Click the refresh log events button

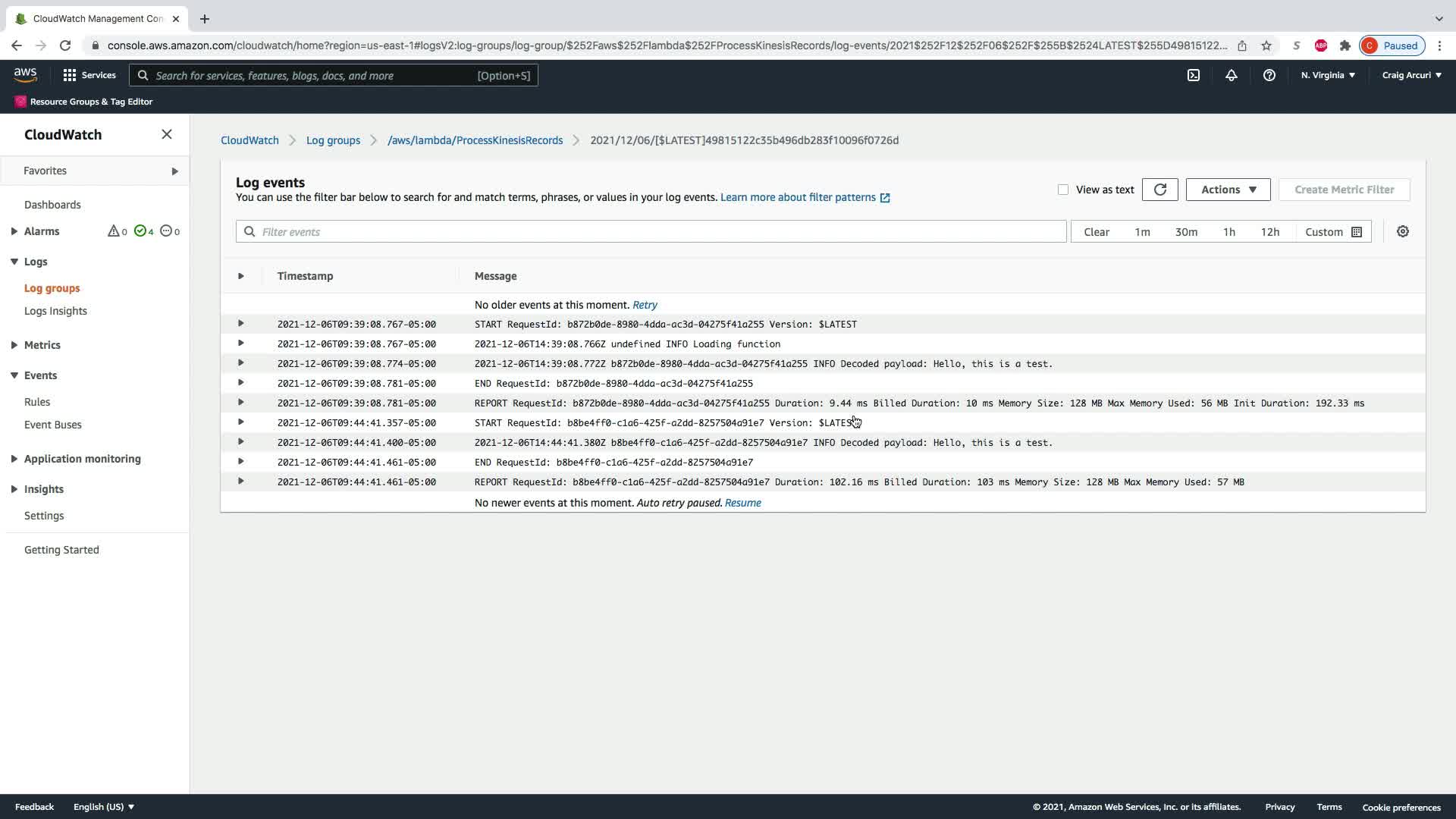coord(1159,190)
